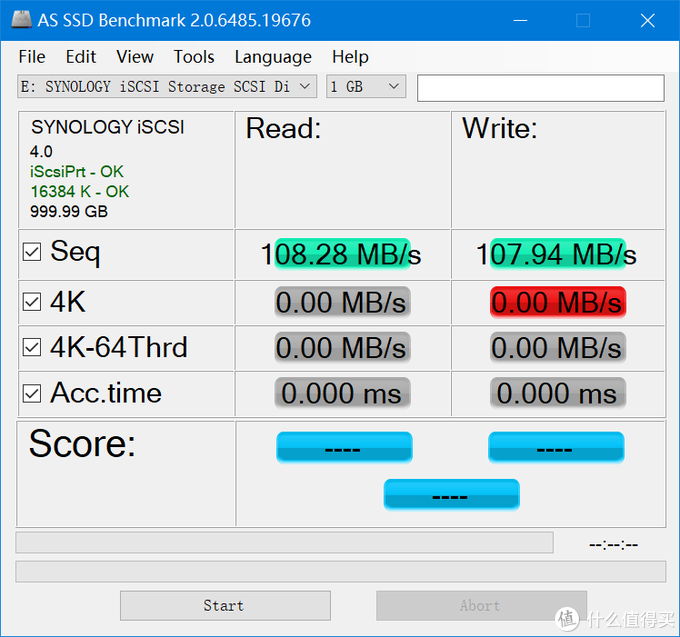Click the Seq write result 107.94 MB/s

[557, 254]
